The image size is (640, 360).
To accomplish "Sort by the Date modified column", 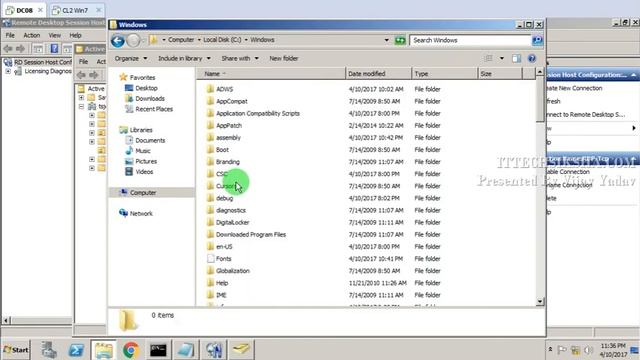I will [x=378, y=73].
